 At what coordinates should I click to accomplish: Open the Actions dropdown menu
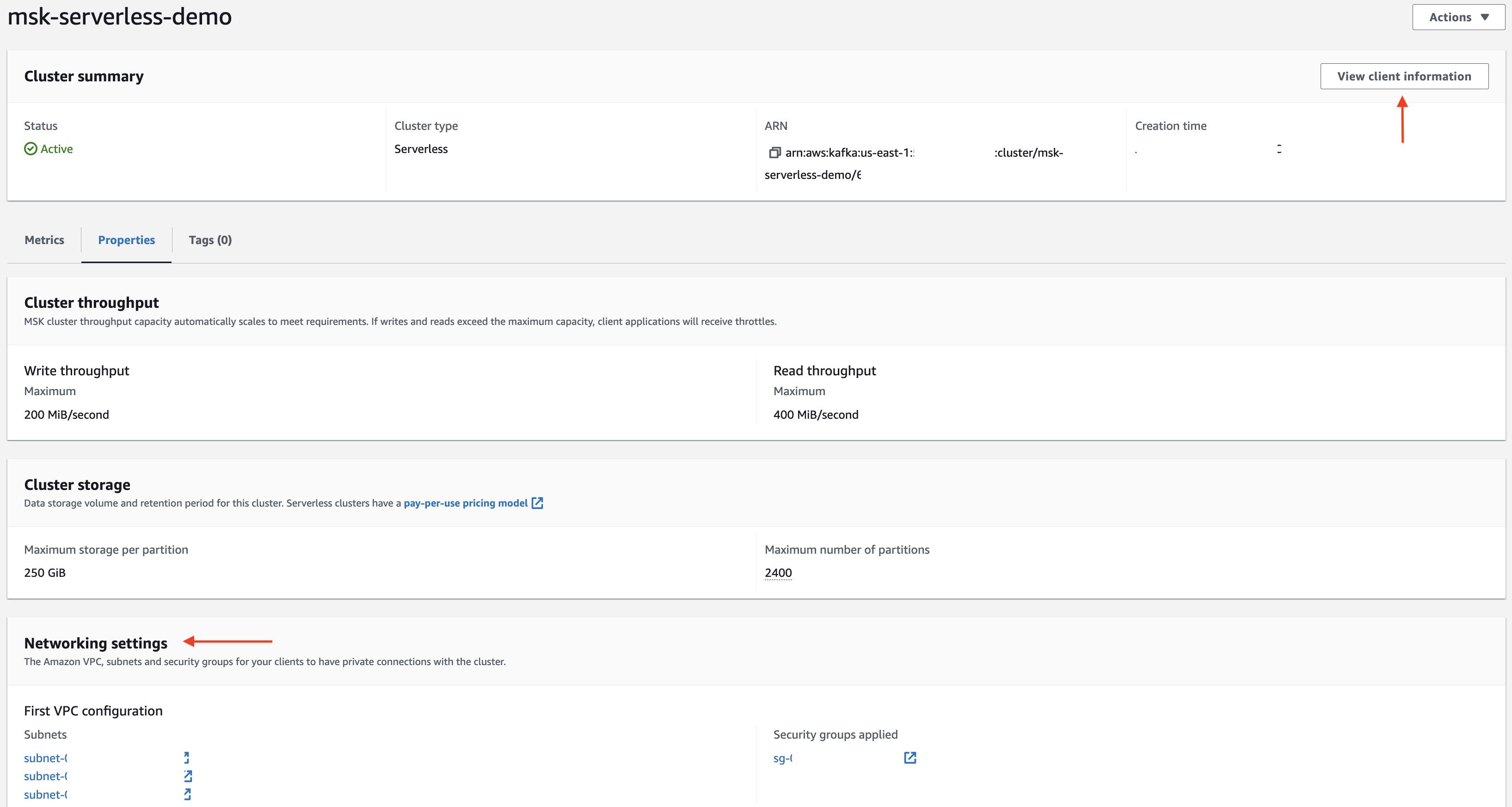1458,17
